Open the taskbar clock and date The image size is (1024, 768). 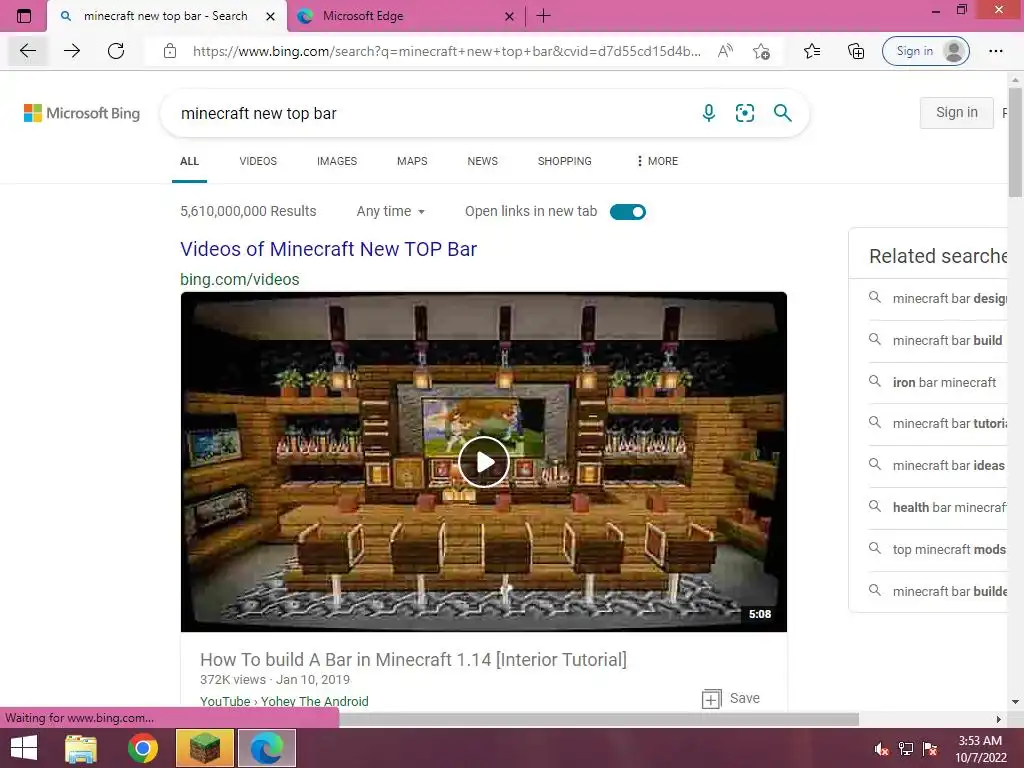(x=981, y=749)
